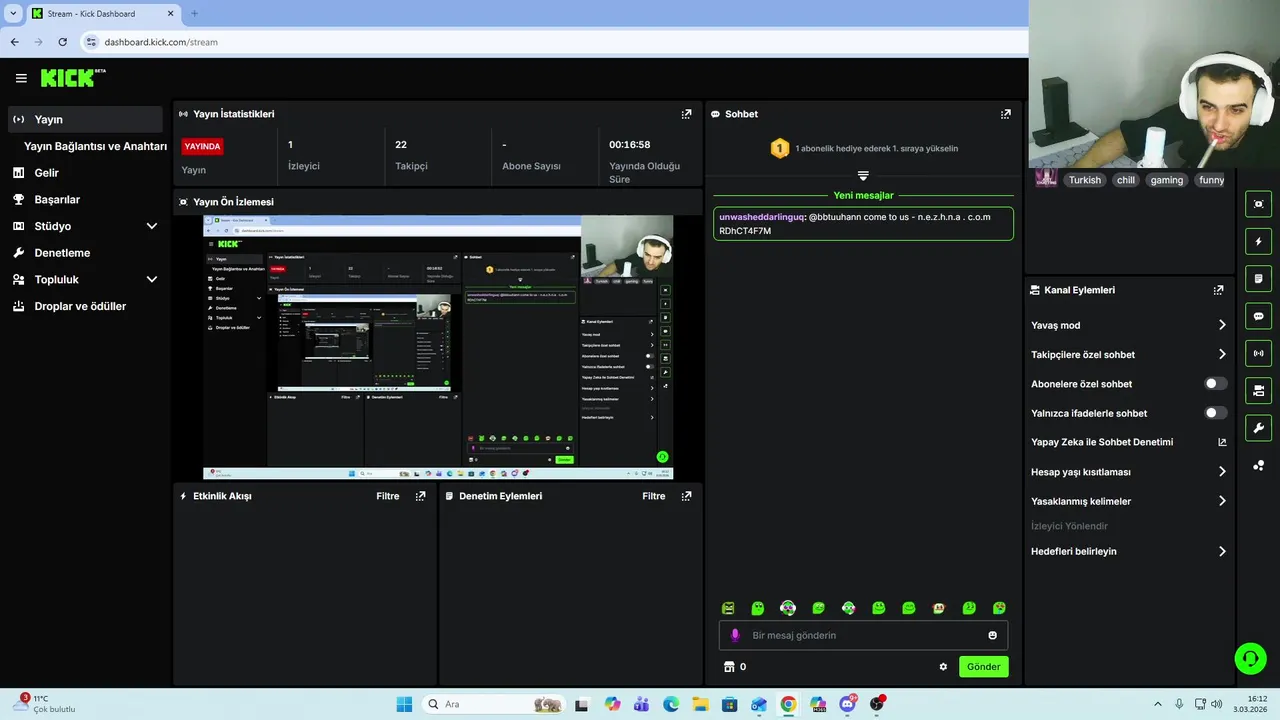This screenshot has width=1280, height=720.
Task: Open Yasaklanmış kelimeler options chevron
Action: coord(1222,501)
